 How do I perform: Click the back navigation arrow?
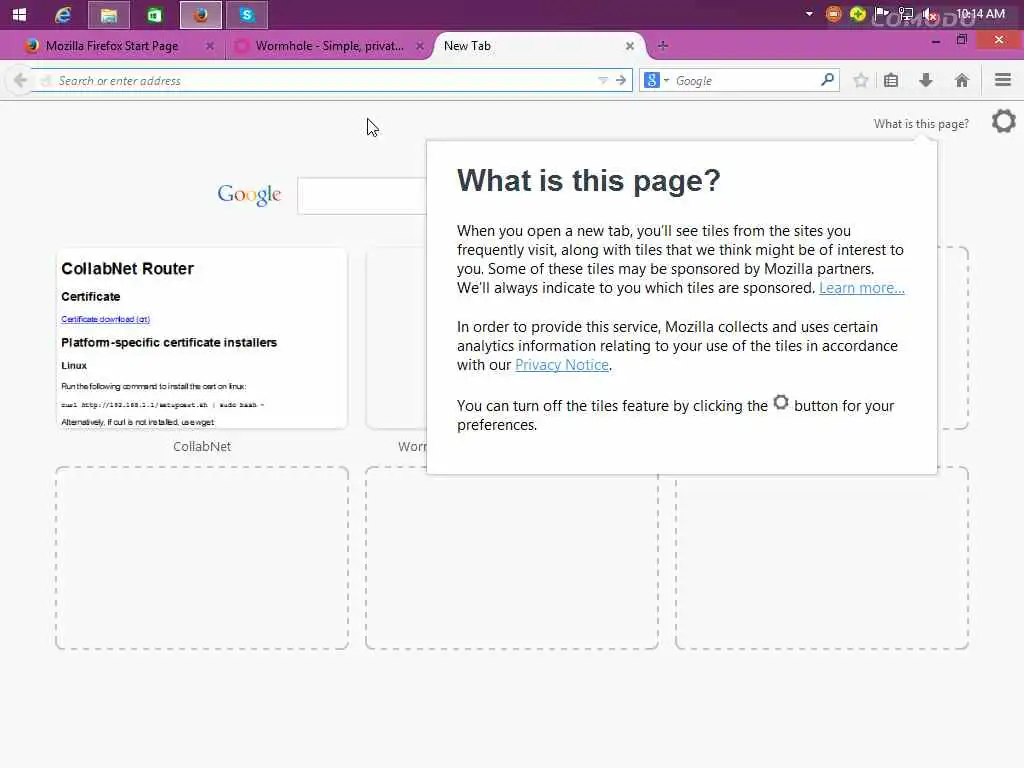(20, 80)
